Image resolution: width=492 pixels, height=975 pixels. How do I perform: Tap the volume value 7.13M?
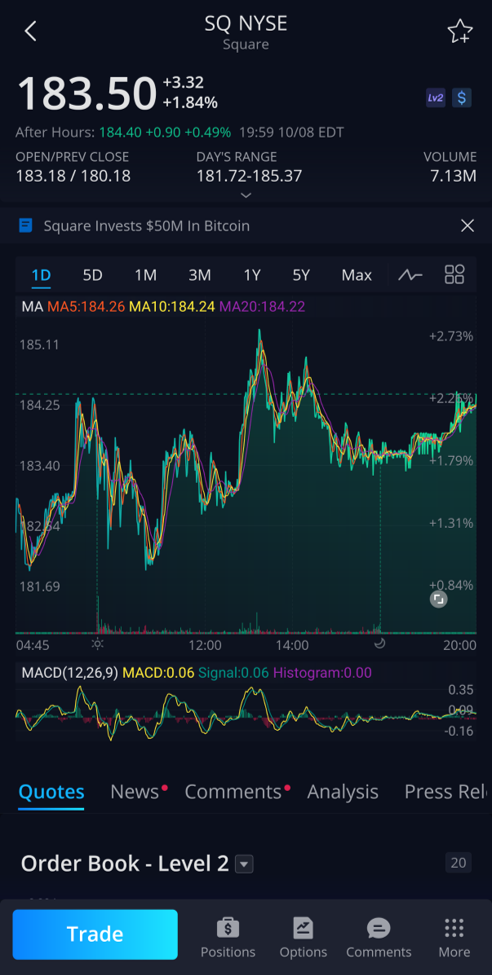[453, 177]
